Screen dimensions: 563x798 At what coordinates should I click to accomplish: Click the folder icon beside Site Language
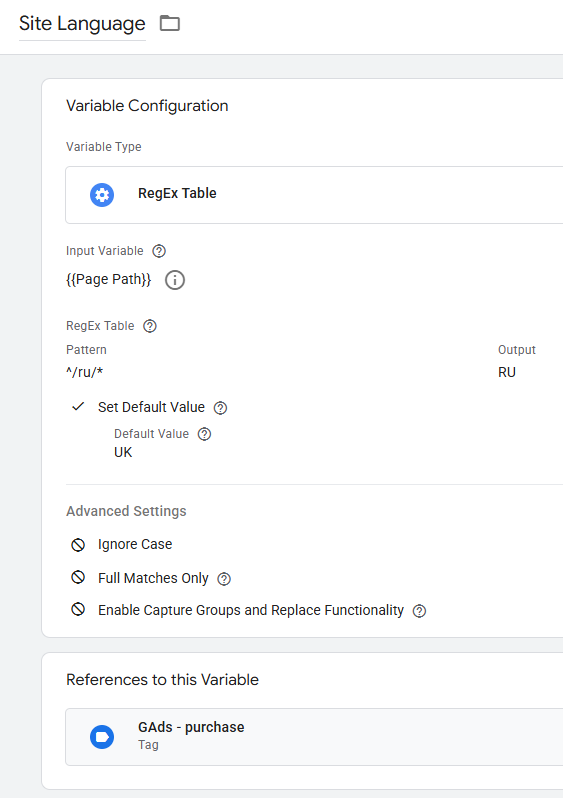pos(170,23)
